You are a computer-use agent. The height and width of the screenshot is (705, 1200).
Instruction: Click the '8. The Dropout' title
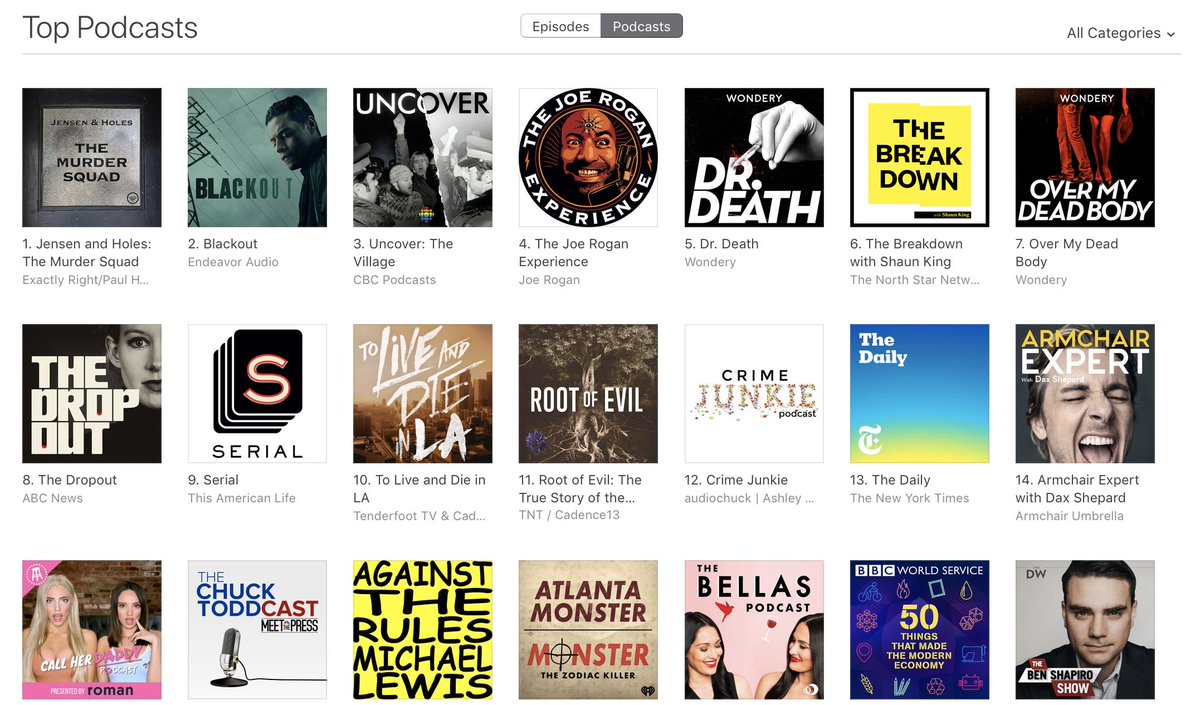coord(70,480)
